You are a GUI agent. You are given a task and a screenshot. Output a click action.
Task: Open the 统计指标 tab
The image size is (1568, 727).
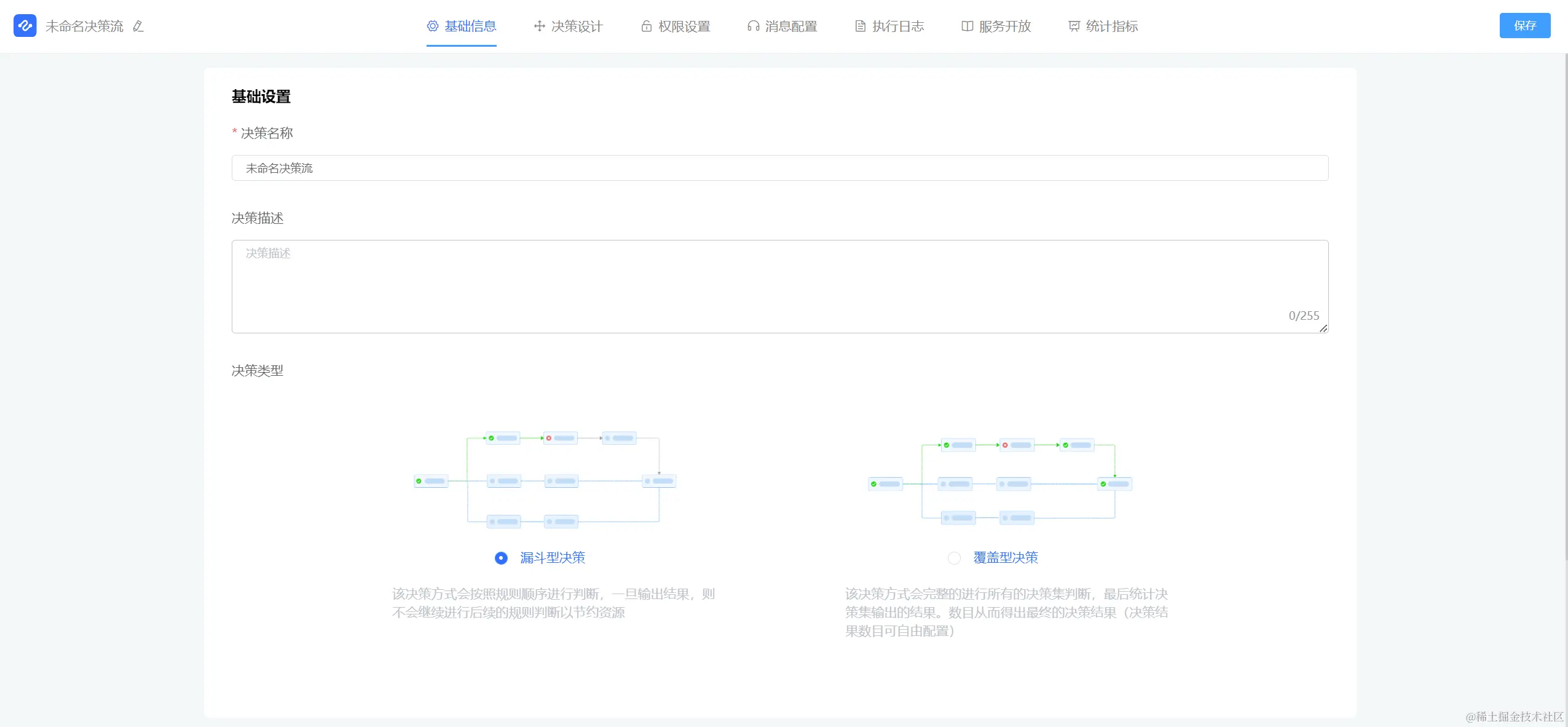(x=1111, y=26)
